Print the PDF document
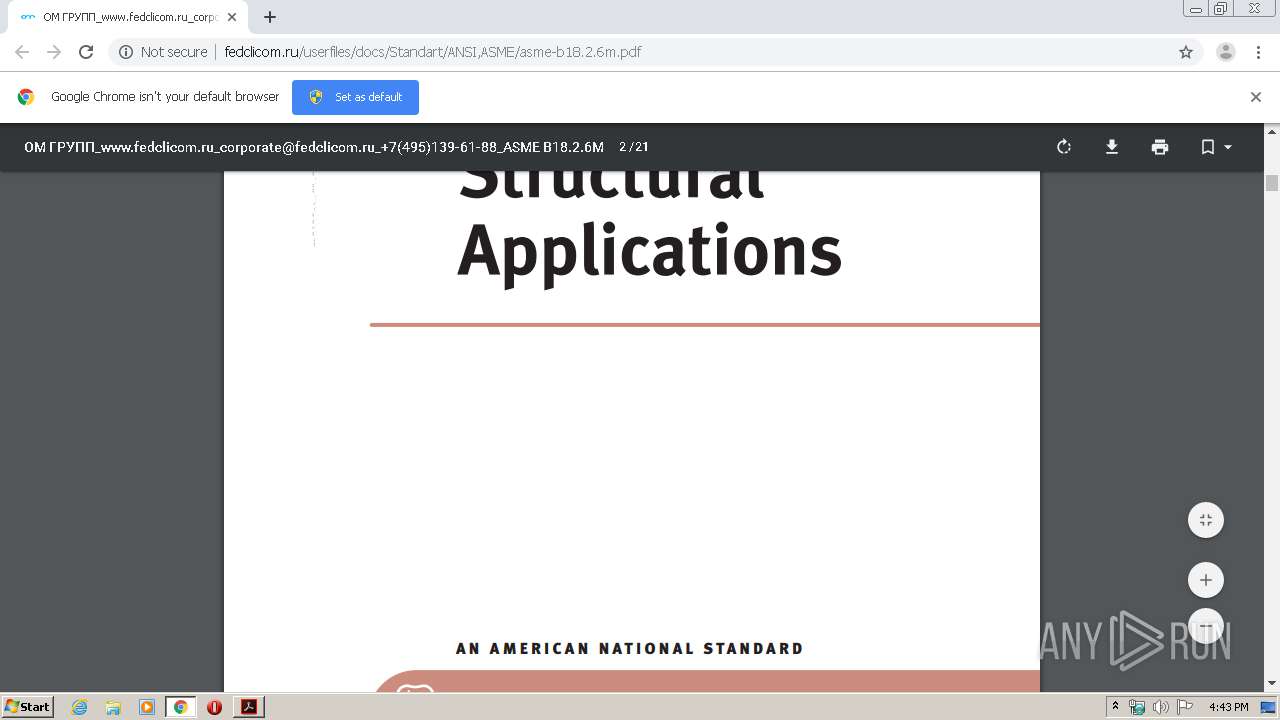Viewport: 1280px width, 720px height. point(1160,147)
